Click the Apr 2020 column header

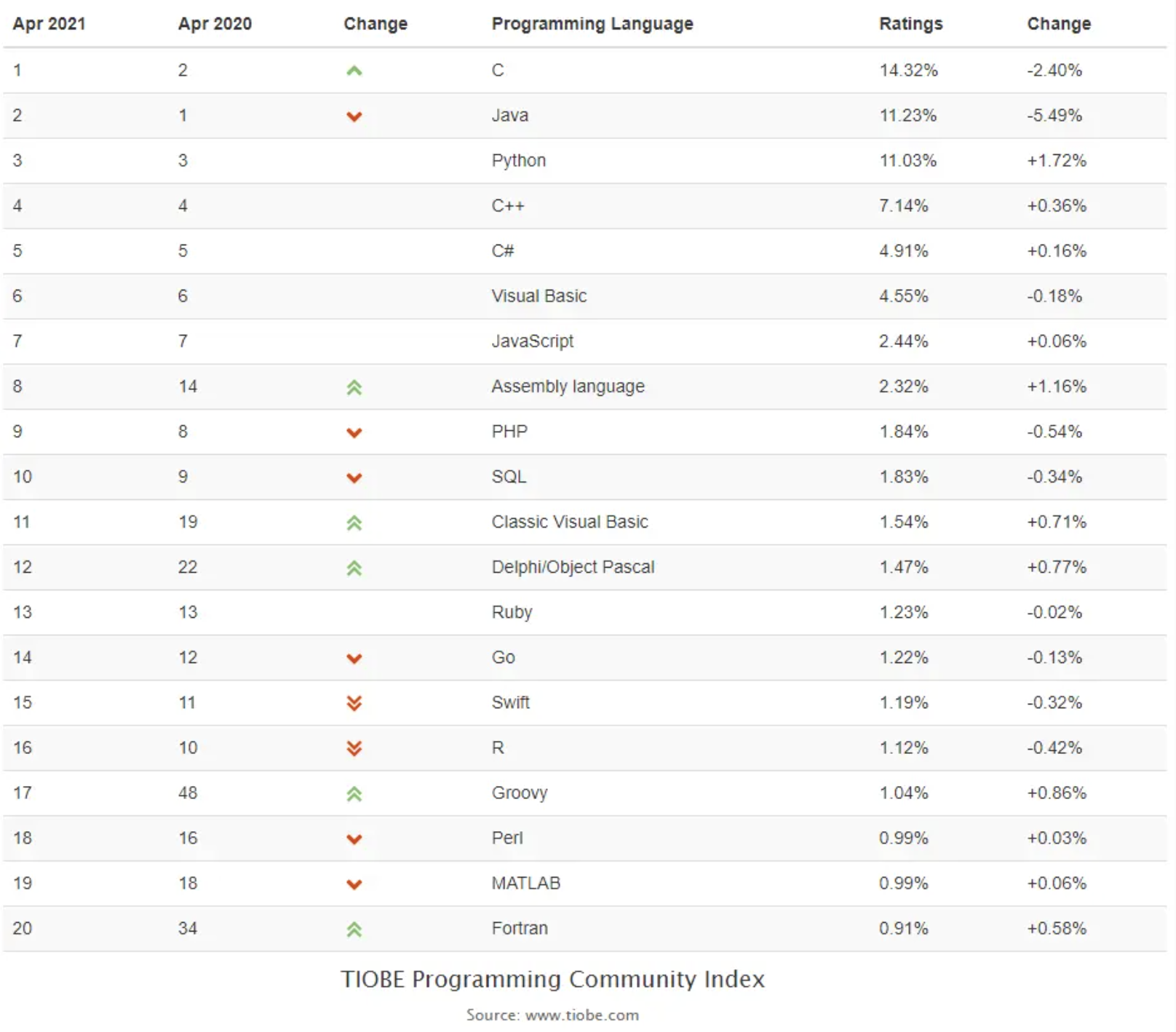215,24
